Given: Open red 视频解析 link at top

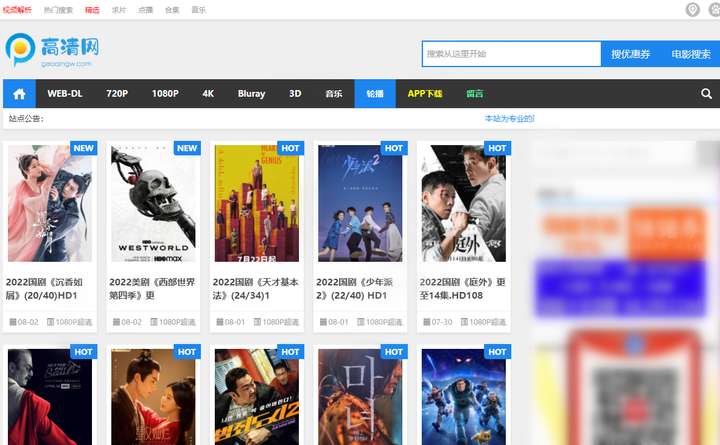Looking at the screenshot, I should tap(17, 10).
